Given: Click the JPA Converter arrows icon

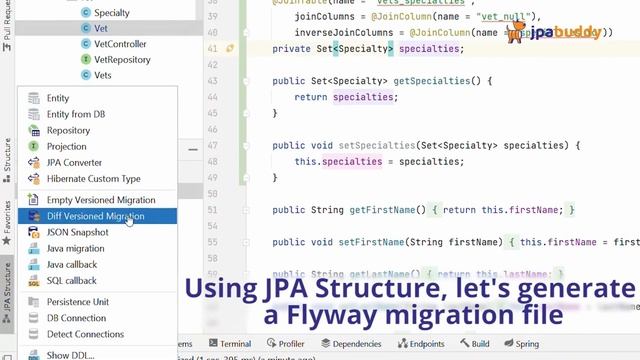Looking at the screenshot, I should [33, 162].
